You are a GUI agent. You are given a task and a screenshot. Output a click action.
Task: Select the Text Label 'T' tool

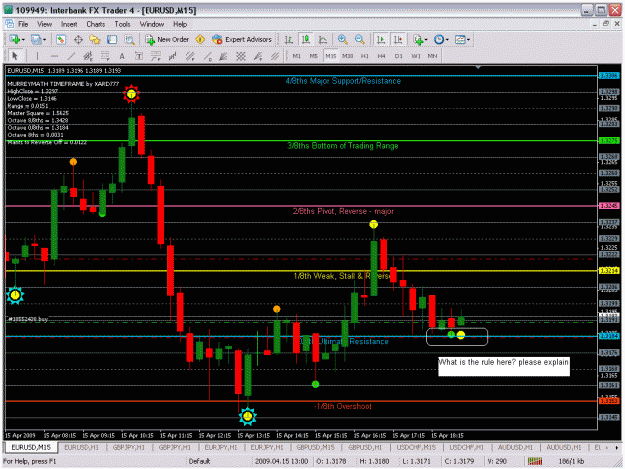coord(139,56)
